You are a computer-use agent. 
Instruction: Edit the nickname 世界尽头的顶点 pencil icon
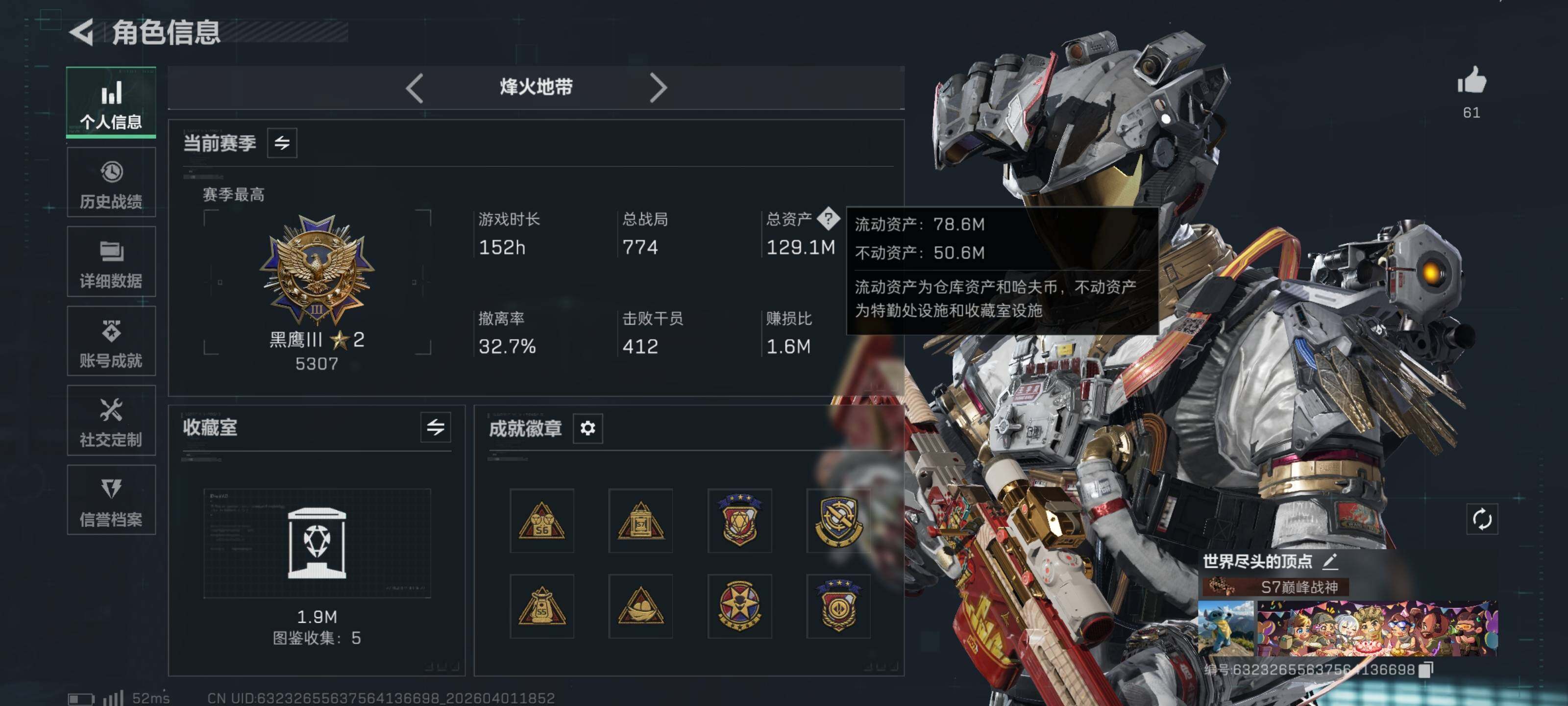tap(1329, 561)
